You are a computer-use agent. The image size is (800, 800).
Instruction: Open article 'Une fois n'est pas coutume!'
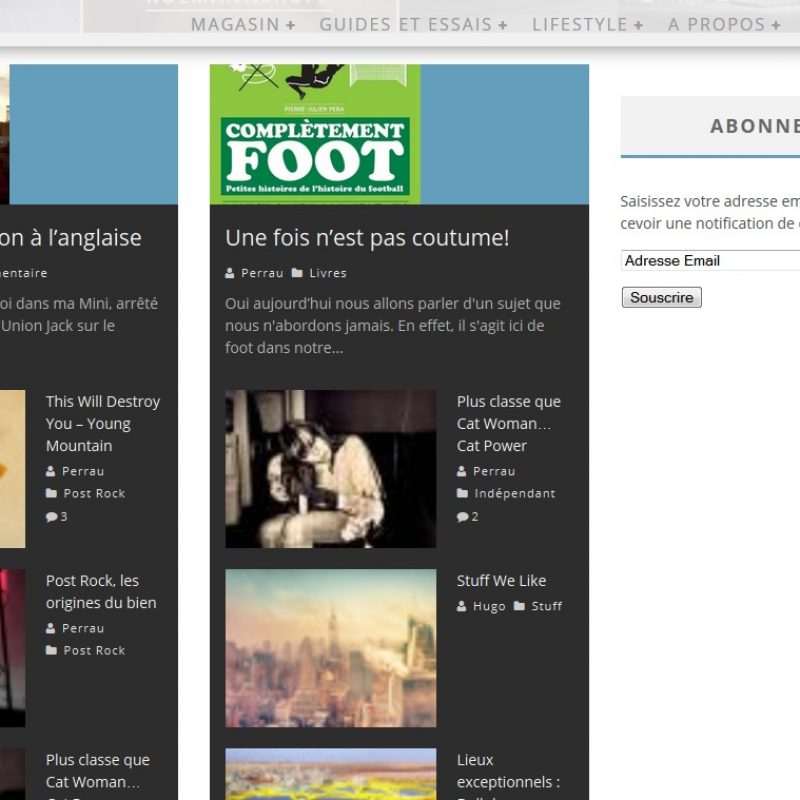coord(367,238)
